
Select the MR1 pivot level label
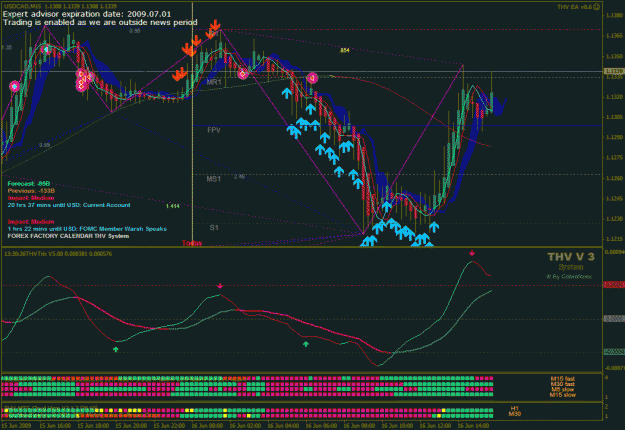pyautogui.click(x=214, y=82)
